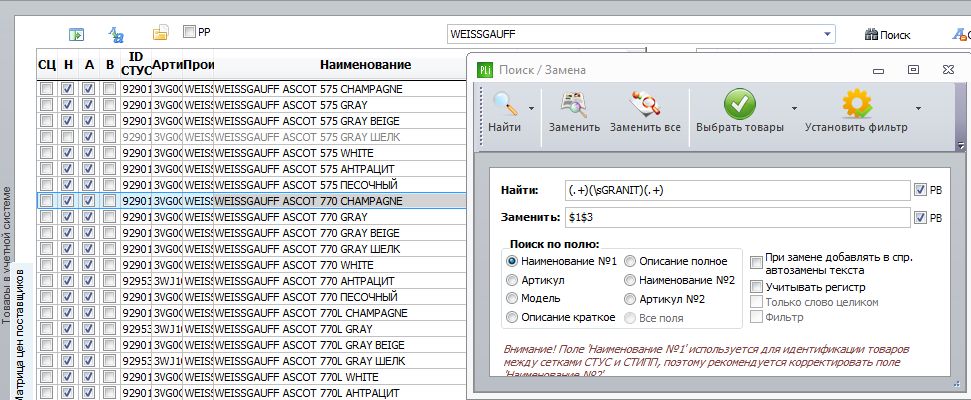971x400 pixels.
Task: Click the Найти search pattern input field
Action: pyautogui.click(x=738, y=191)
